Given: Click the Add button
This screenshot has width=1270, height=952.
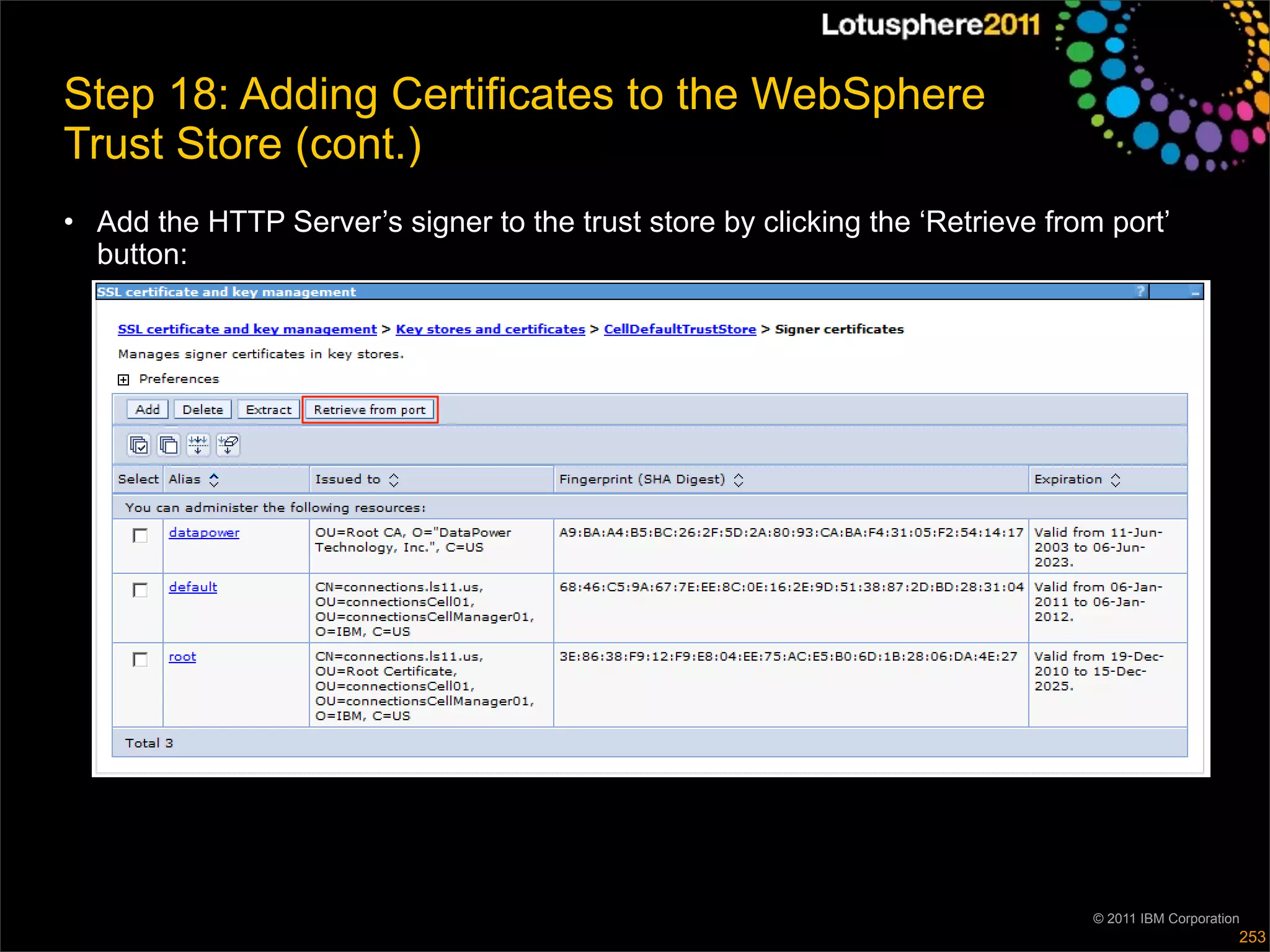Looking at the screenshot, I should click(x=148, y=410).
